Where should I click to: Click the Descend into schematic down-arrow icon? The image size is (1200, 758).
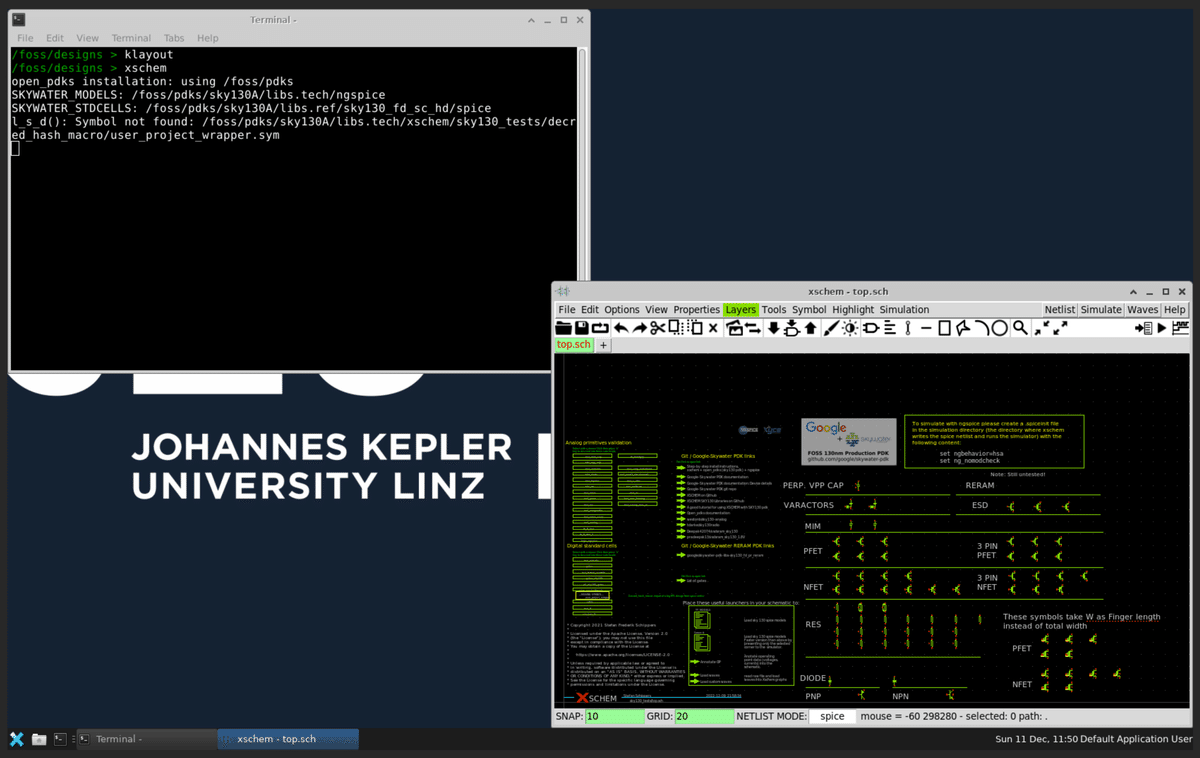773,328
